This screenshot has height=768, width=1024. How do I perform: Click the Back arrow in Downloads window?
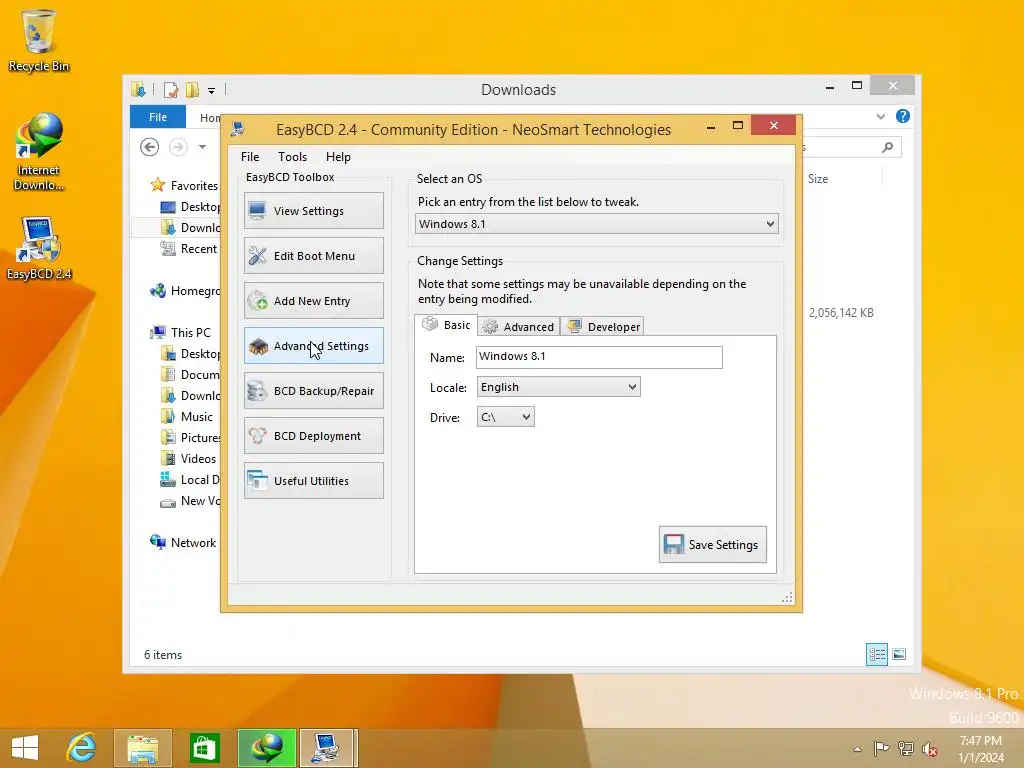pos(150,148)
